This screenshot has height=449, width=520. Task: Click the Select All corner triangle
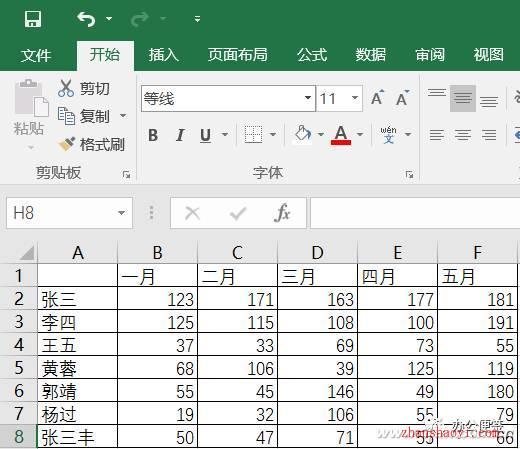click(x=26, y=253)
